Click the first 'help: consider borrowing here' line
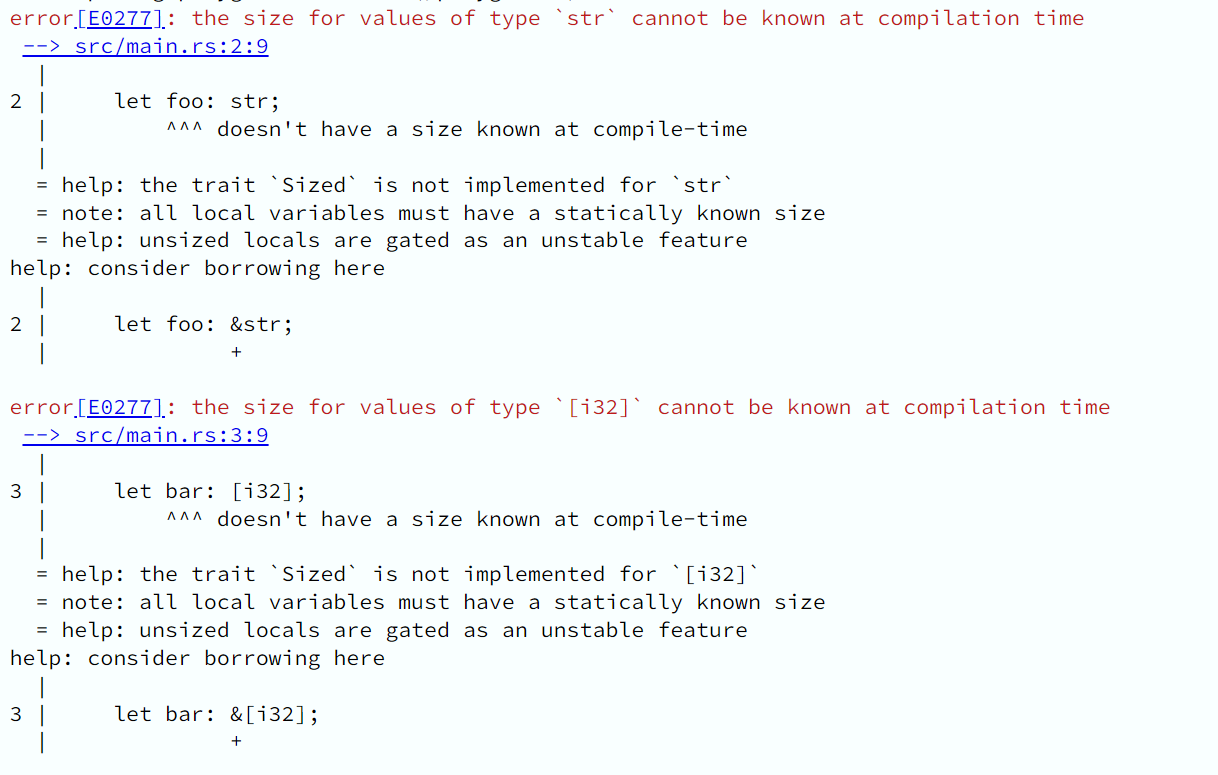Screen dimensions: 1218x775 [197, 268]
